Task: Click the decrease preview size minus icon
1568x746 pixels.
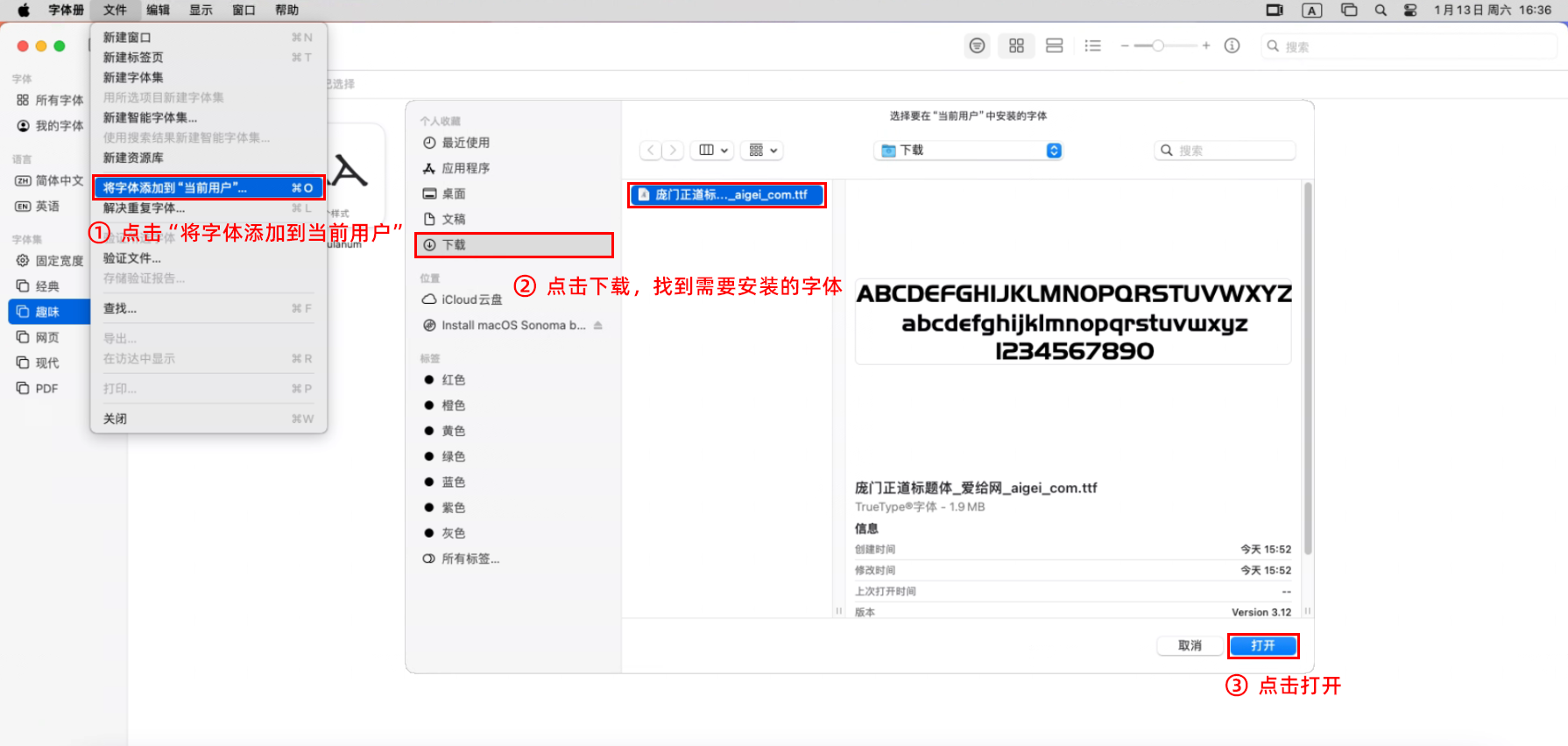Action: 1125,46
